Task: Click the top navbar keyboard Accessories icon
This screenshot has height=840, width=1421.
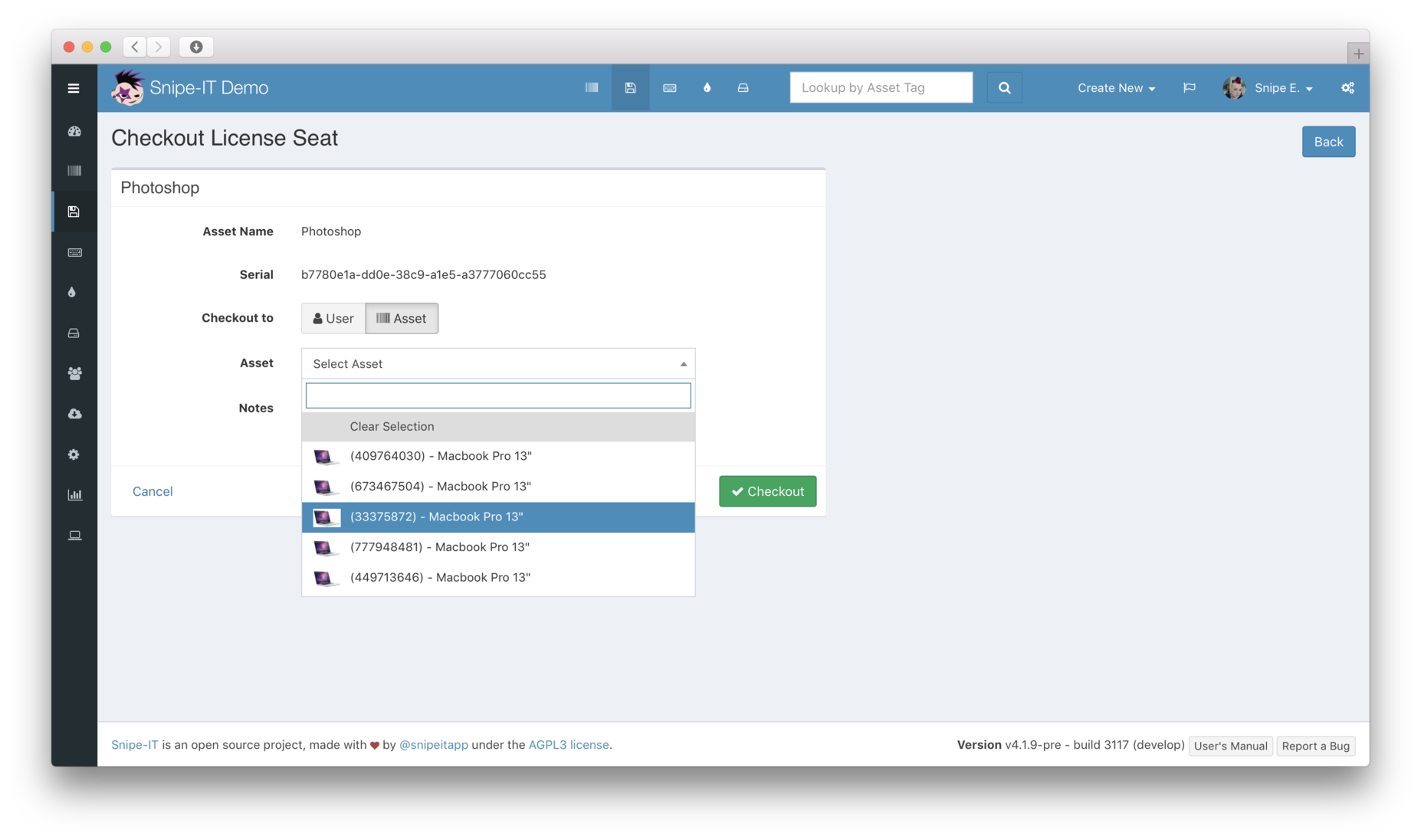Action: point(669,87)
